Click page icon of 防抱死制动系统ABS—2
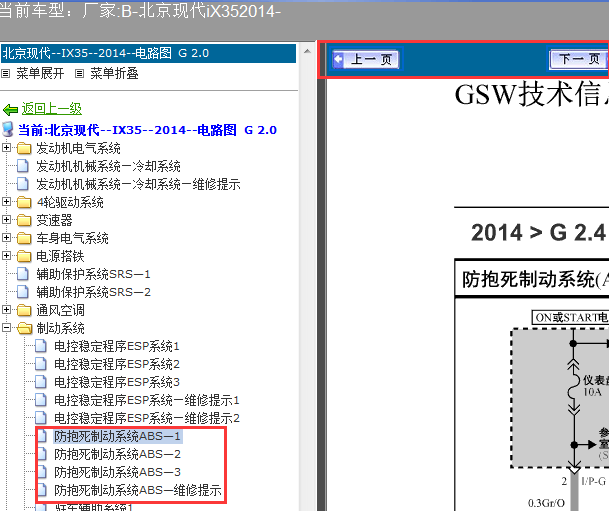The height and width of the screenshot is (511, 609). (42, 454)
